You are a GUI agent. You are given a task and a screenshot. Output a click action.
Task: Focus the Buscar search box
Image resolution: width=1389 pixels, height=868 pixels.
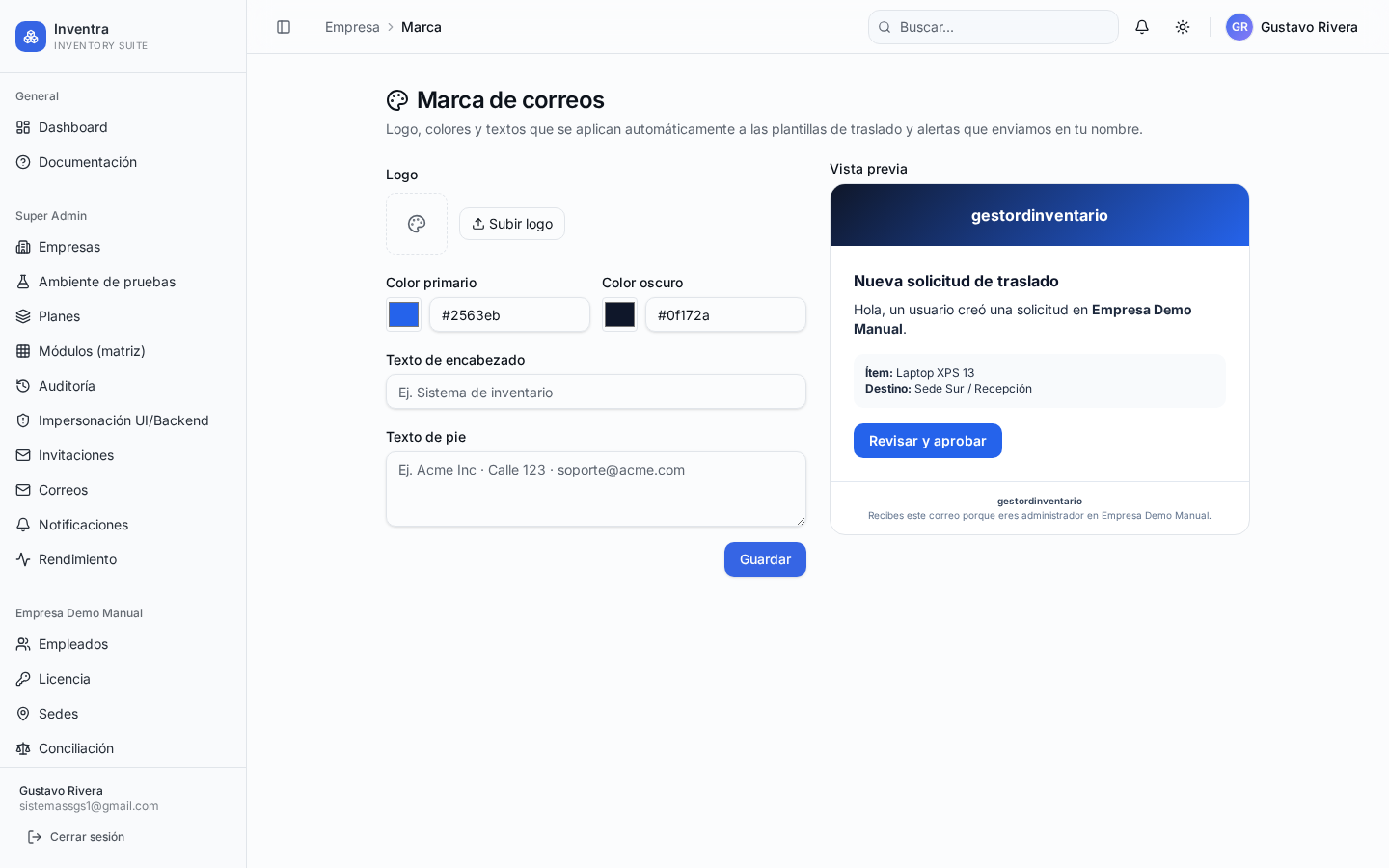[994, 27]
